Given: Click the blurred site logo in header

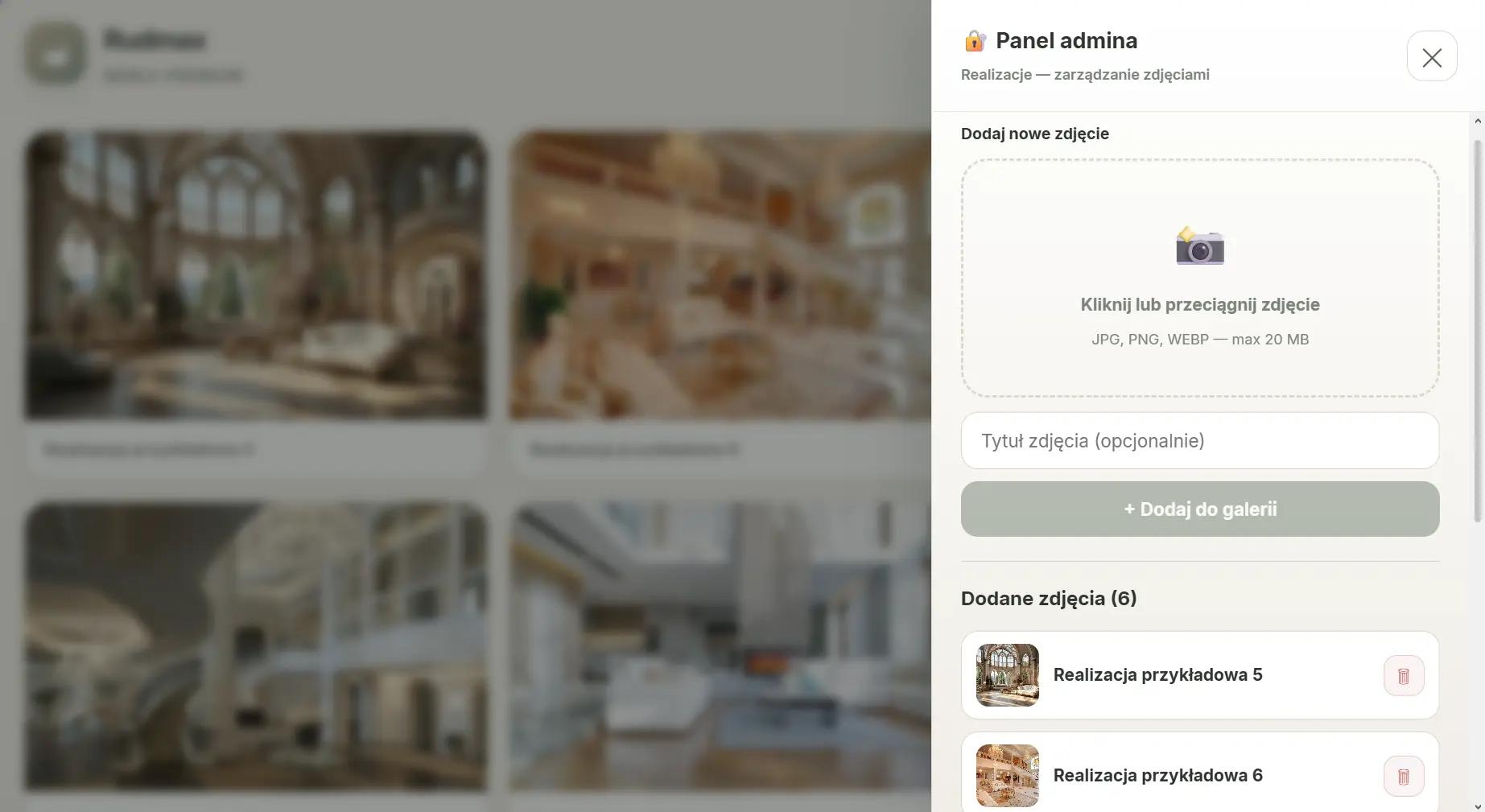Looking at the screenshot, I should pyautogui.click(x=55, y=54).
